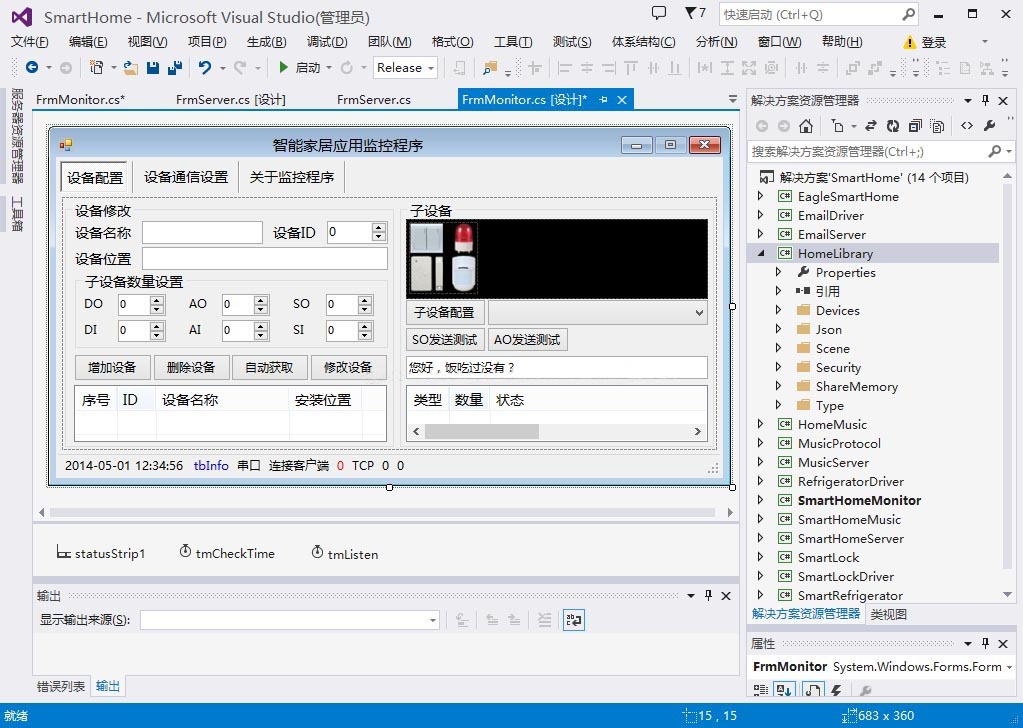Click the Home icon in Solution Explorer
The height and width of the screenshot is (728, 1023).
806,126
